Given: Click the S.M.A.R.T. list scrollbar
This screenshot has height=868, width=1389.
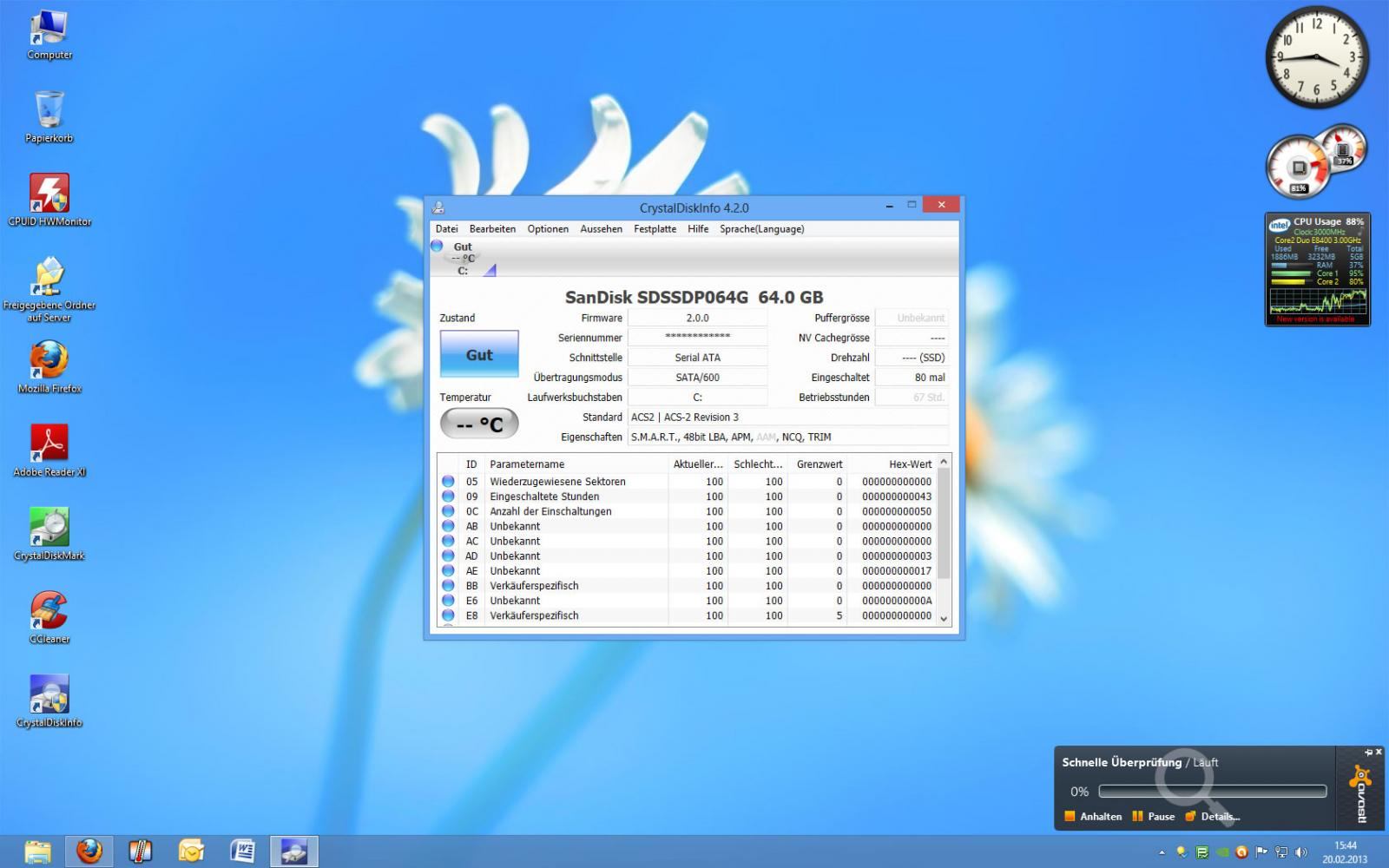Looking at the screenshot, I should pyautogui.click(x=944, y=523).
